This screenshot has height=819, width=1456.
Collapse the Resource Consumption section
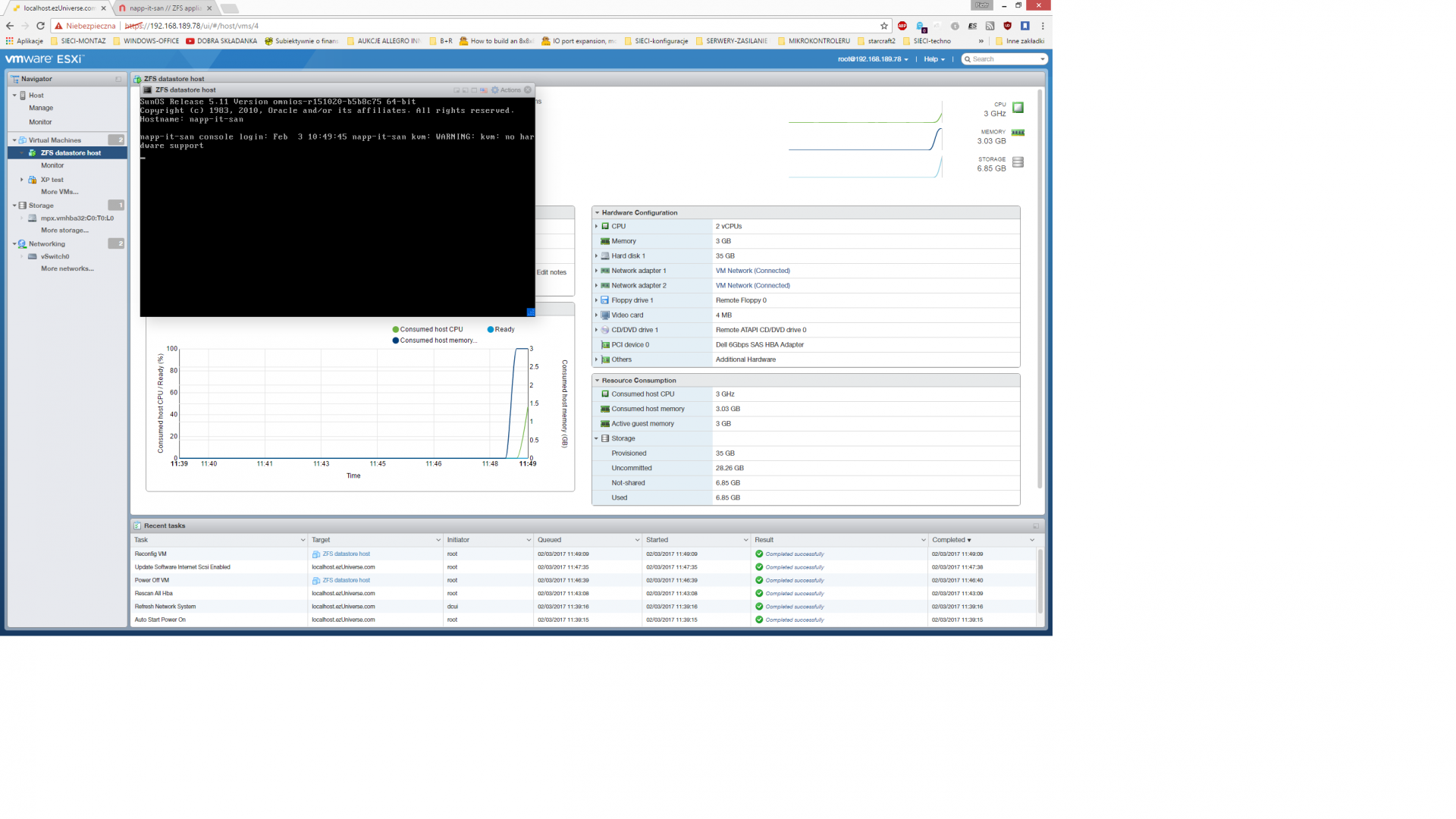tap(598, 381)
